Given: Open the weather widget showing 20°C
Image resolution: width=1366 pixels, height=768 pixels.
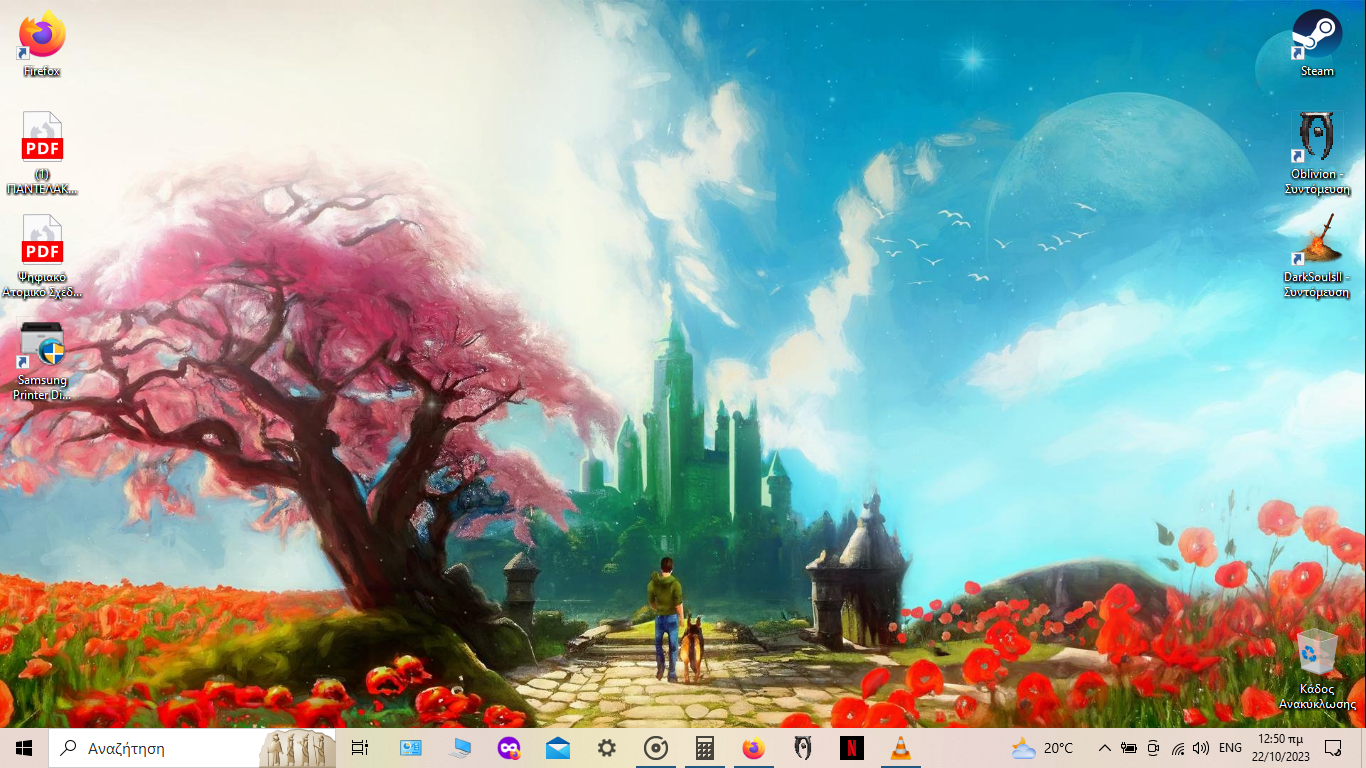Looking at the screenshot, I should (x=1042, y=748).
